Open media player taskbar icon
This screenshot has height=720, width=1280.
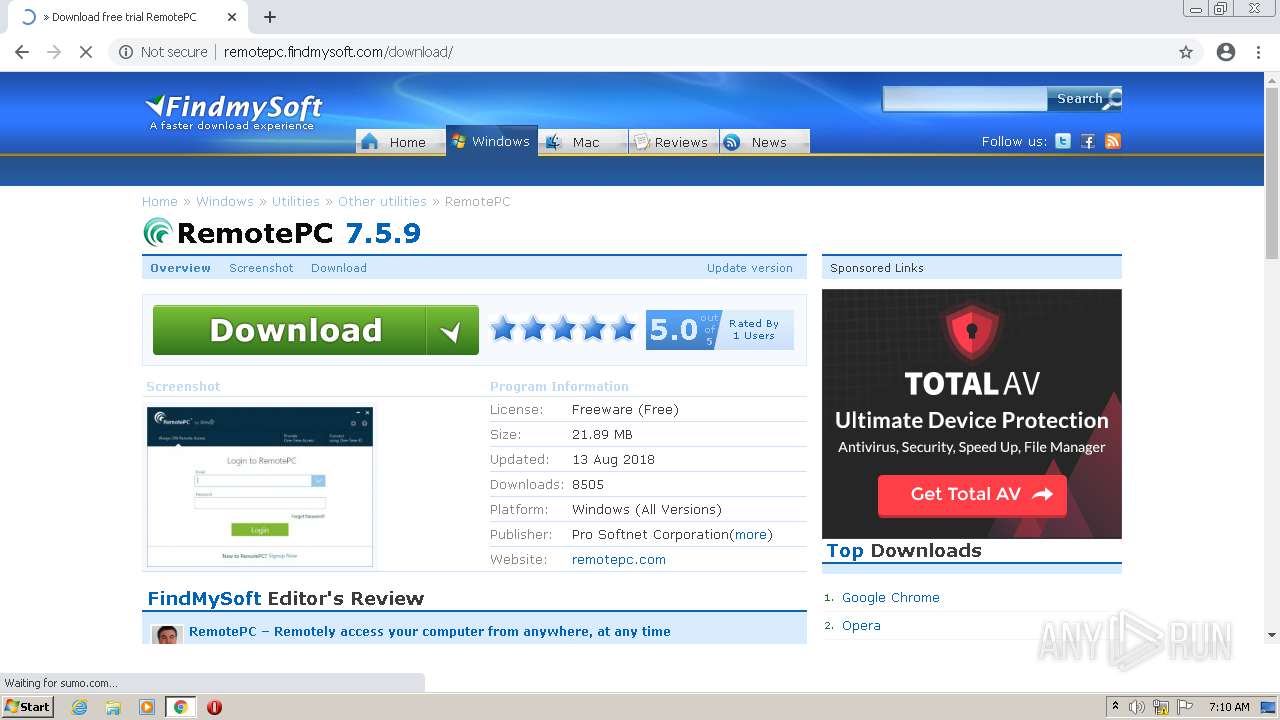pos(147,707)
